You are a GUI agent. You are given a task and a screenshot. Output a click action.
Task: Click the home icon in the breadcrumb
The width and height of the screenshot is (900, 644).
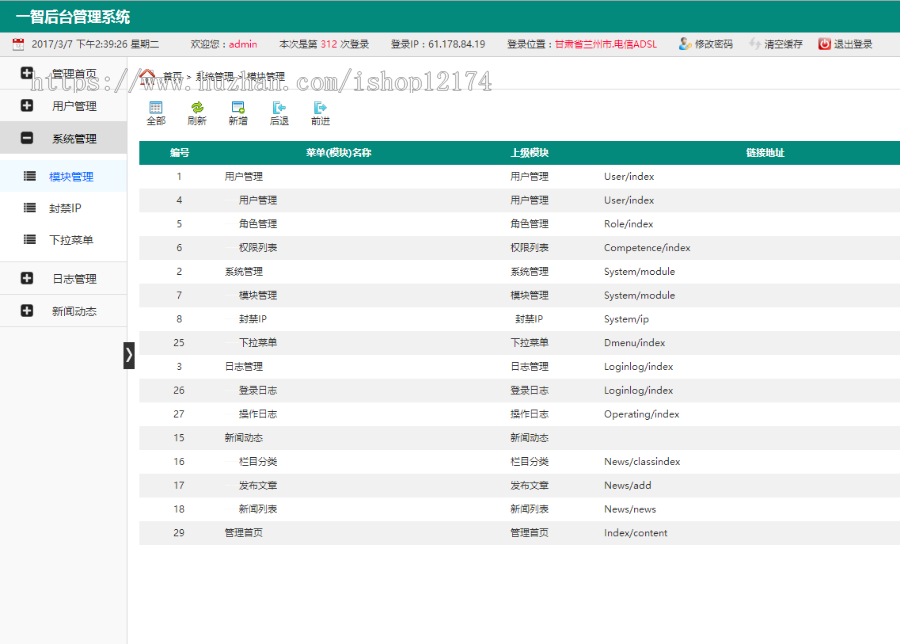point(148,75)
